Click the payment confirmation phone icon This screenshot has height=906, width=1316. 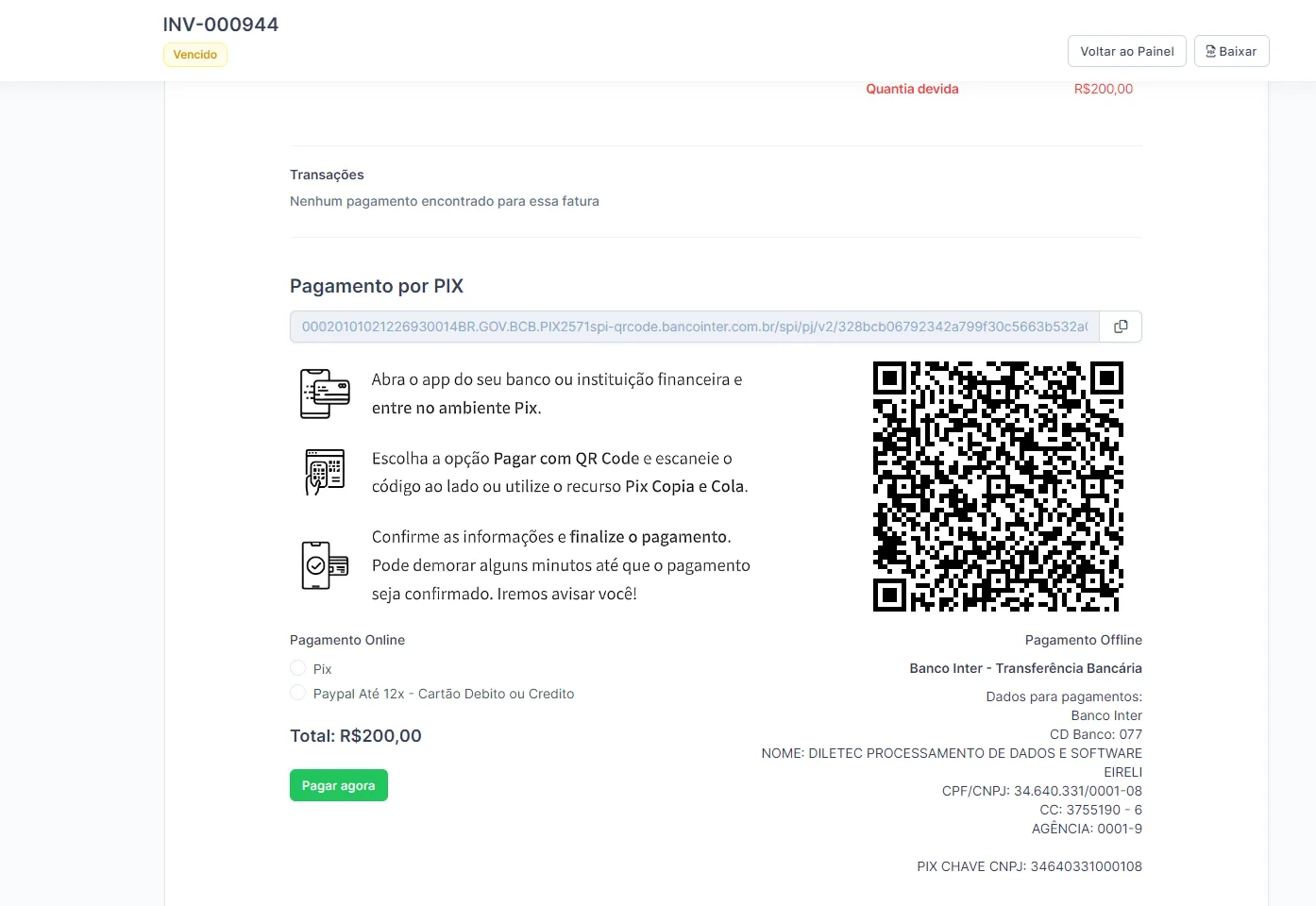pos(325,565)
